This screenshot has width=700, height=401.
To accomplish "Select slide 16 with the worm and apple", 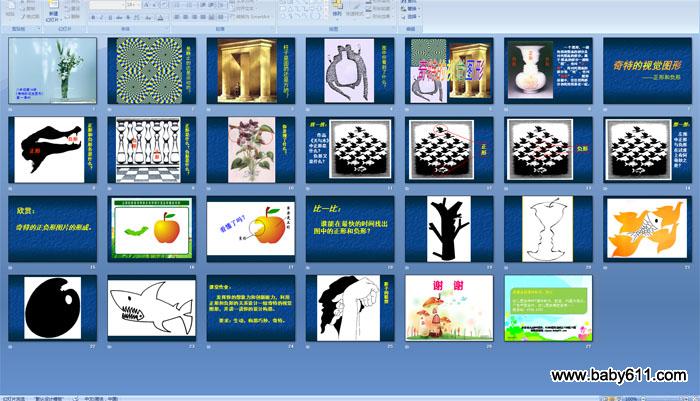I will coord(151,229).
